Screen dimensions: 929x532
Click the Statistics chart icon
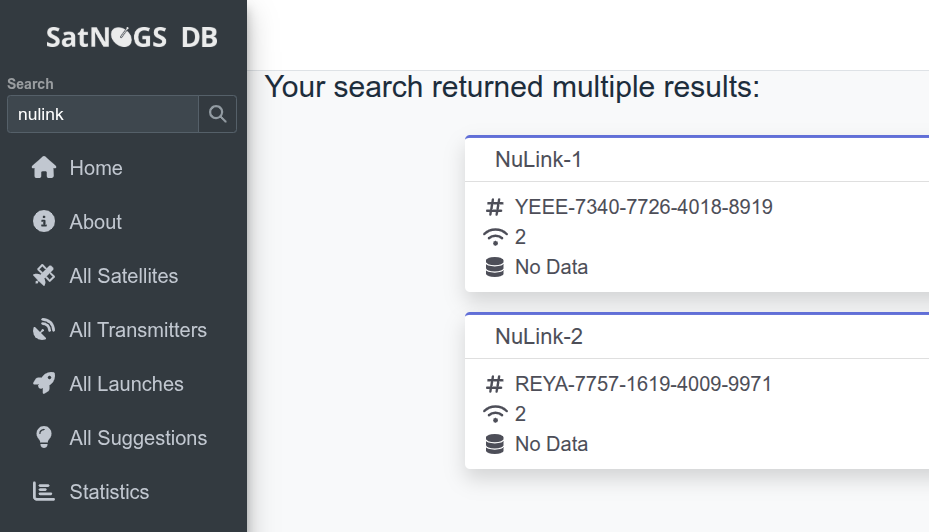click(44, 492)
